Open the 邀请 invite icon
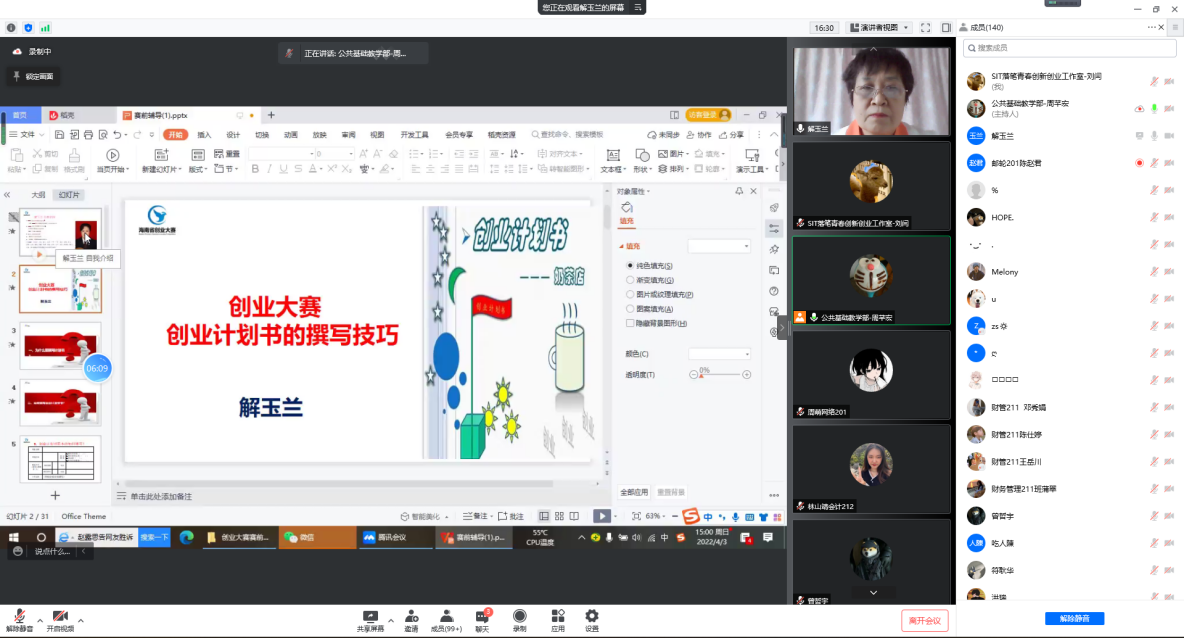Image resolution: width=1184 pixels, height=638 pixels. [411, 619]
